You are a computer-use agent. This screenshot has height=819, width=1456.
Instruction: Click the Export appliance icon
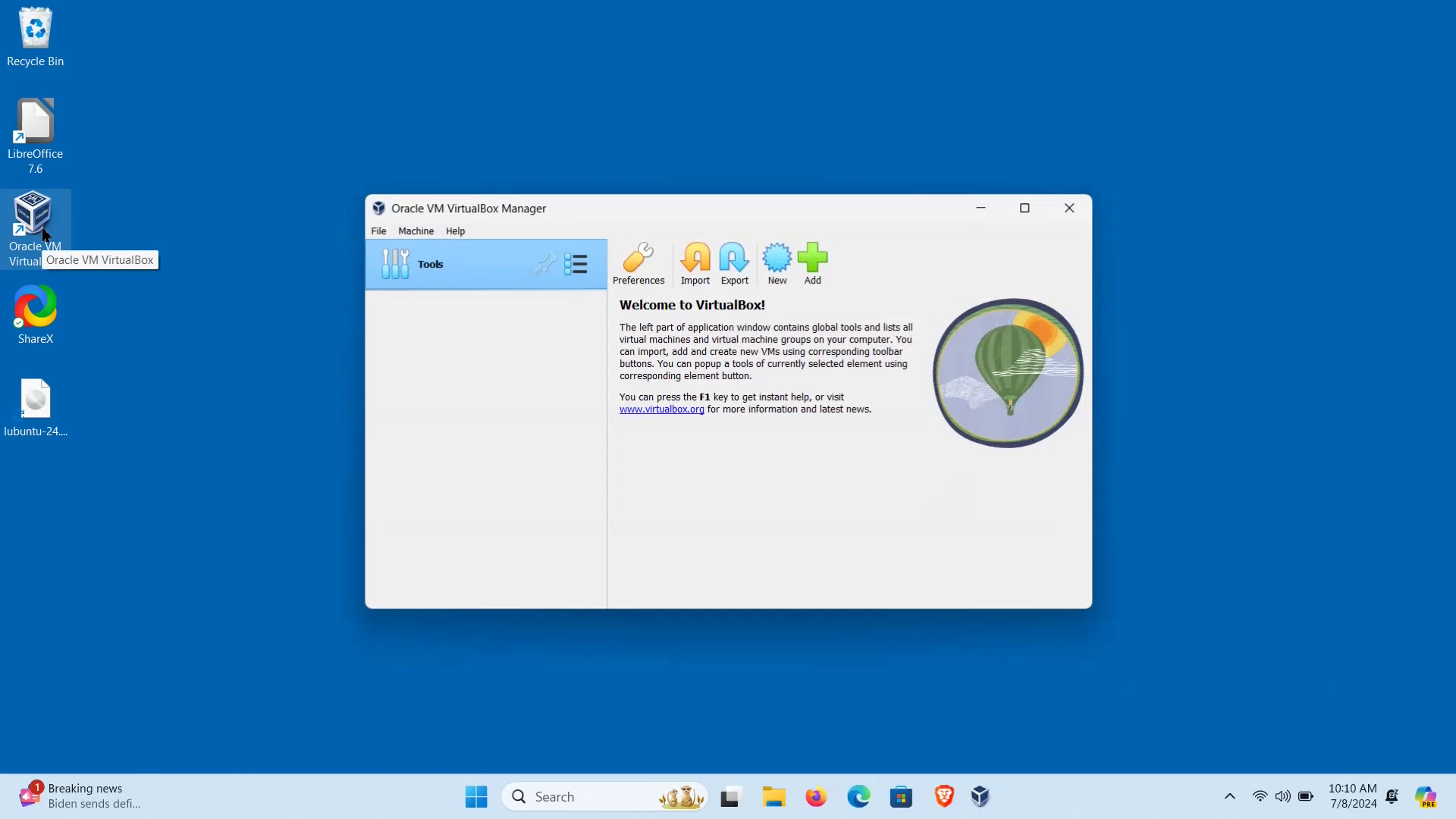coord(734,263)
